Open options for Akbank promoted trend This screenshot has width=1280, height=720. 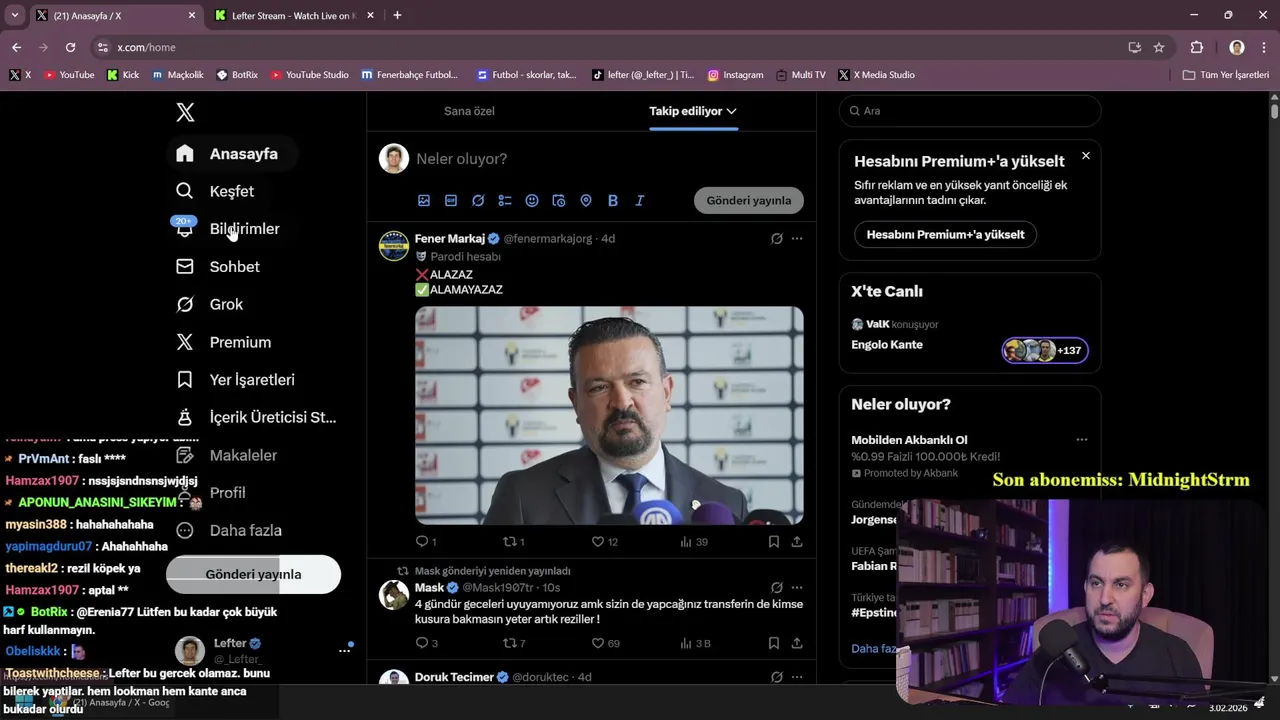click(1082, 440)
